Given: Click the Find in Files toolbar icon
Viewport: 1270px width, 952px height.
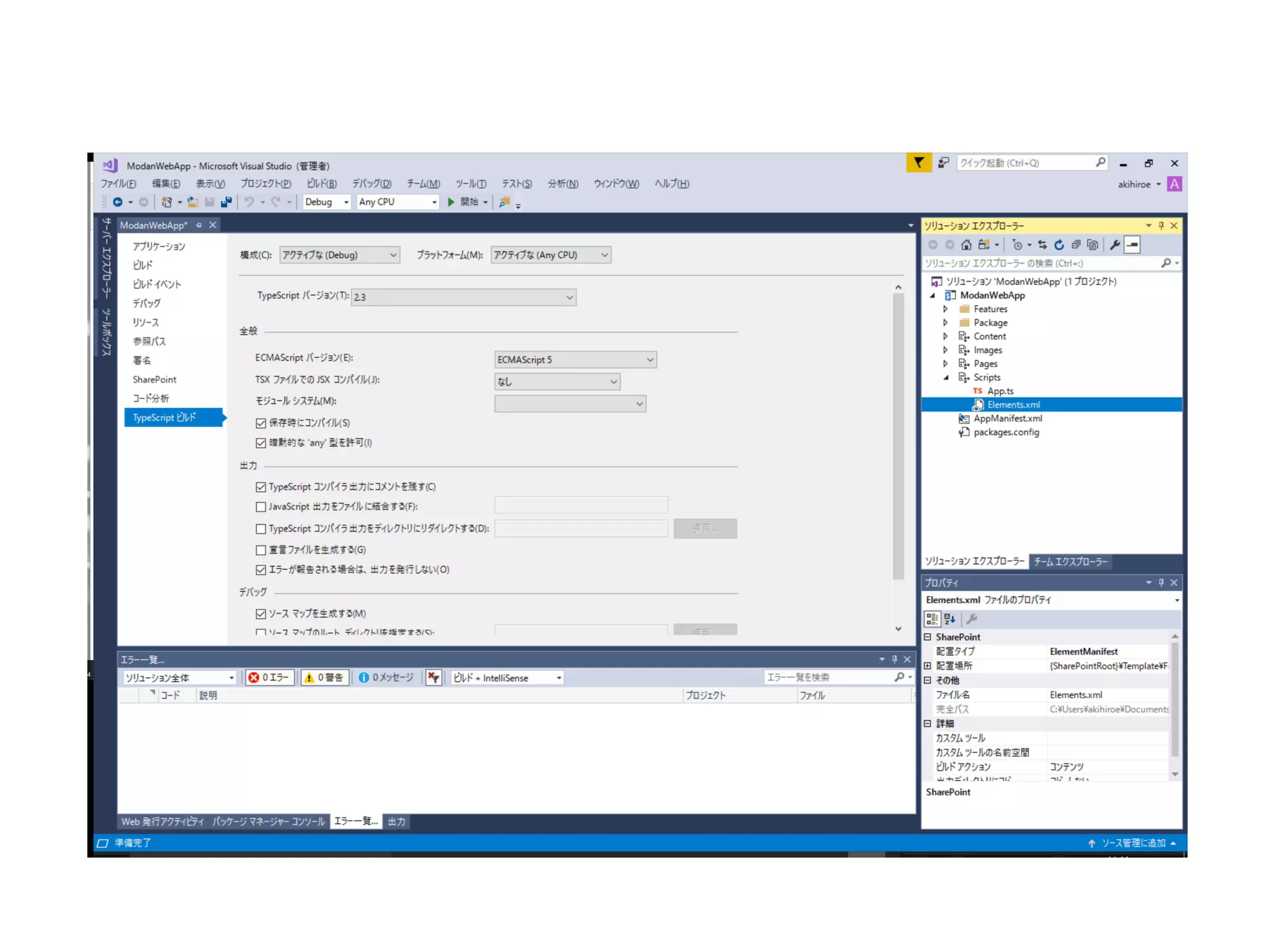Looking at the screenshot, I should pos(505,202).
